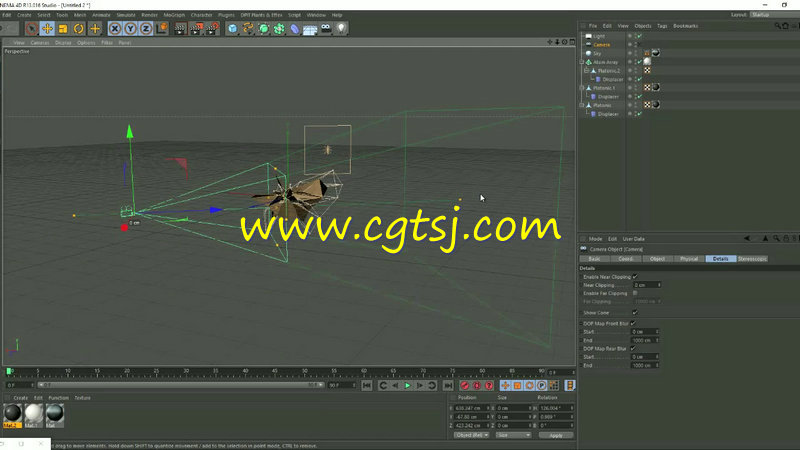Collapse the last Platonic hierarchy

tap(582, 105)
